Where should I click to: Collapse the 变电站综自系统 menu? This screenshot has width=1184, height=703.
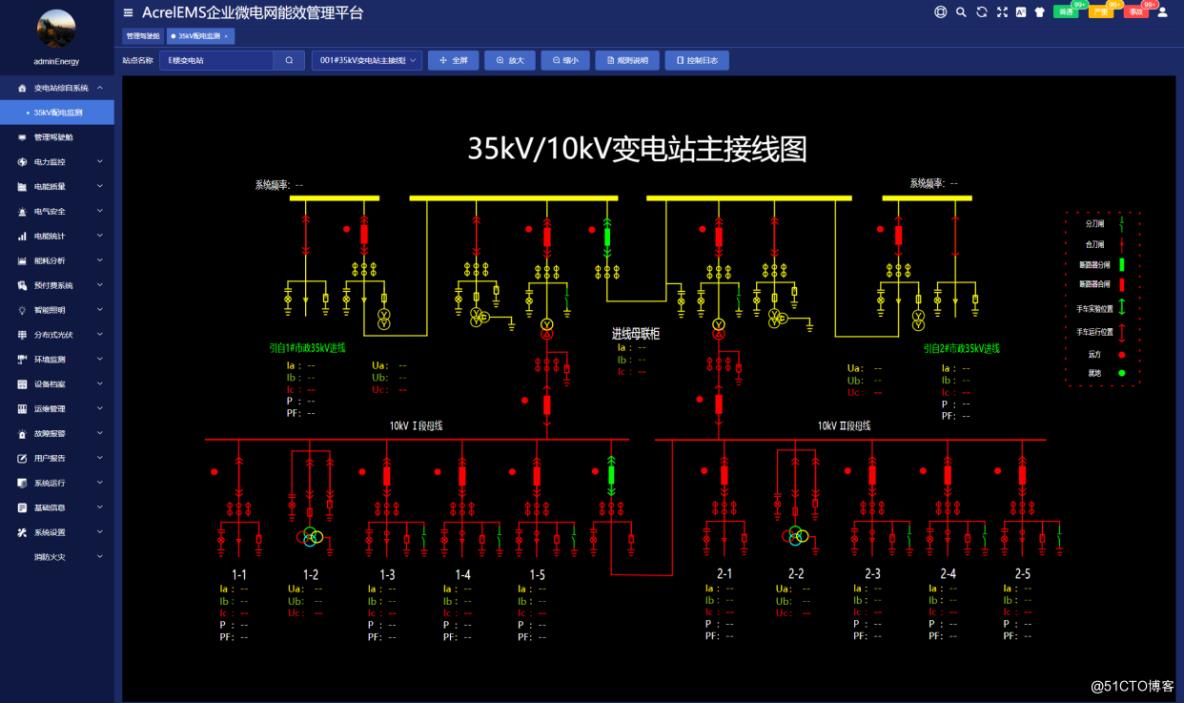point(57,88)
